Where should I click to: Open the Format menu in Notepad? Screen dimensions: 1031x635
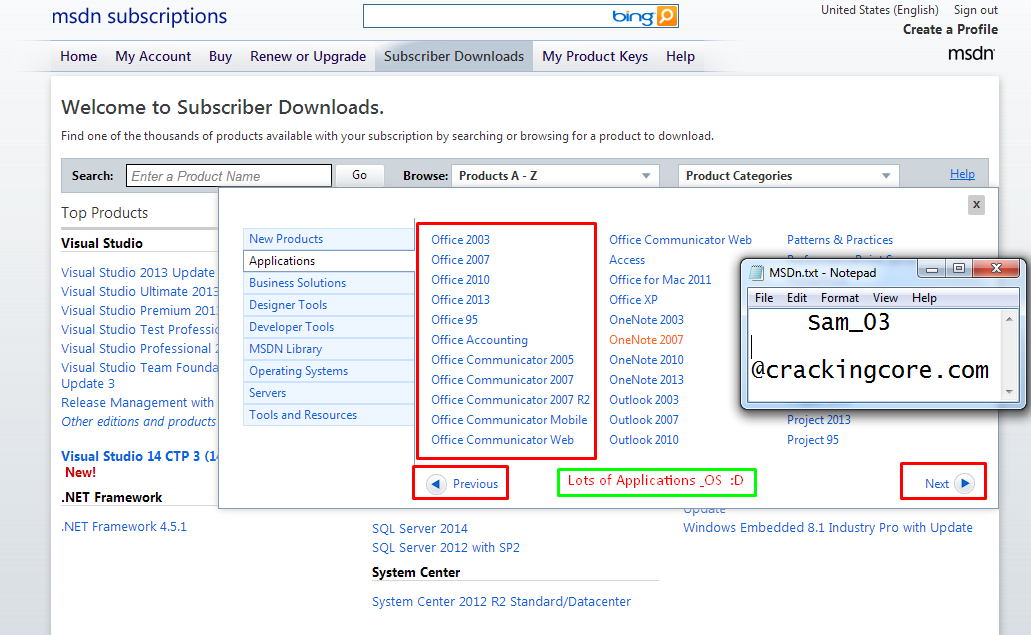(840, 298)
